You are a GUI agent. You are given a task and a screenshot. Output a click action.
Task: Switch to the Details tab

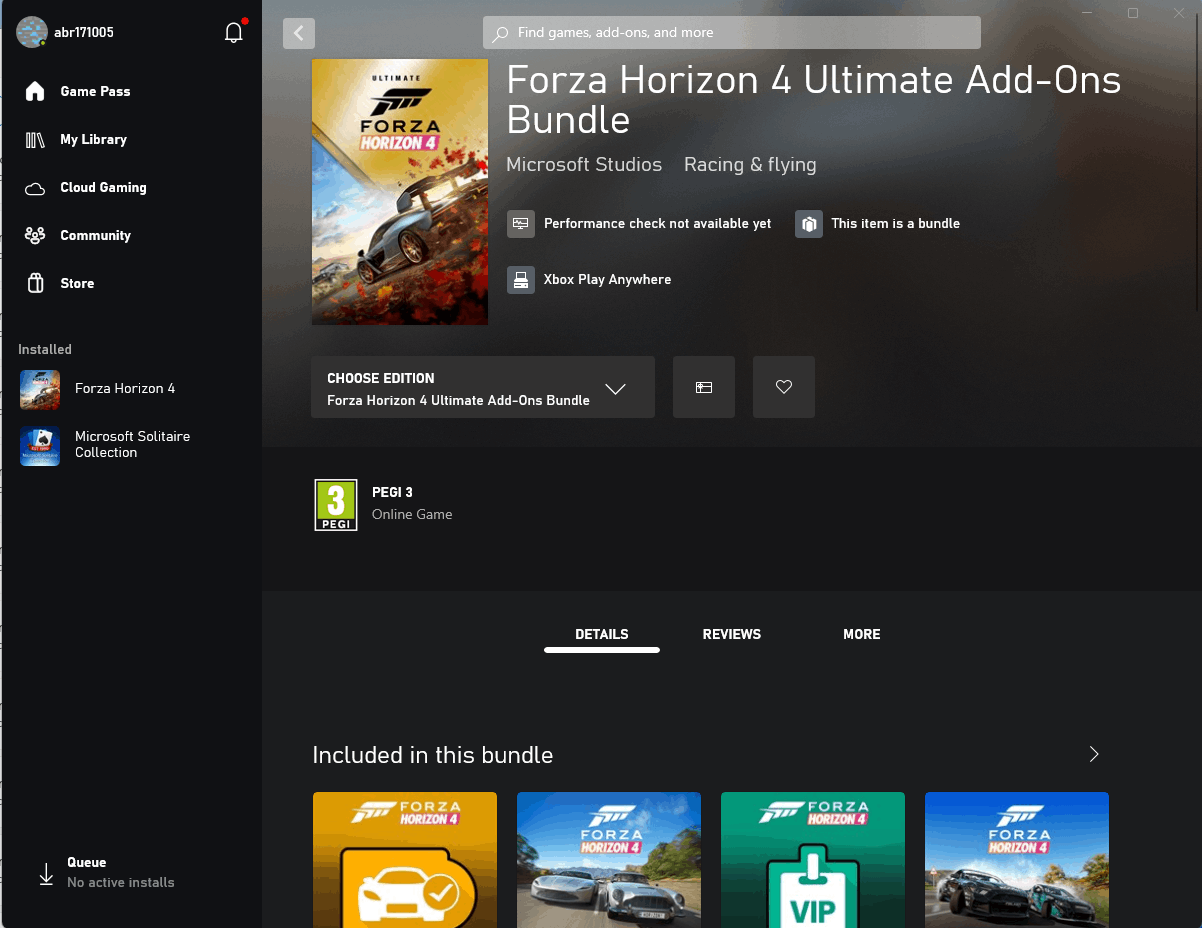pyautogui.click(x=602, y=634)
